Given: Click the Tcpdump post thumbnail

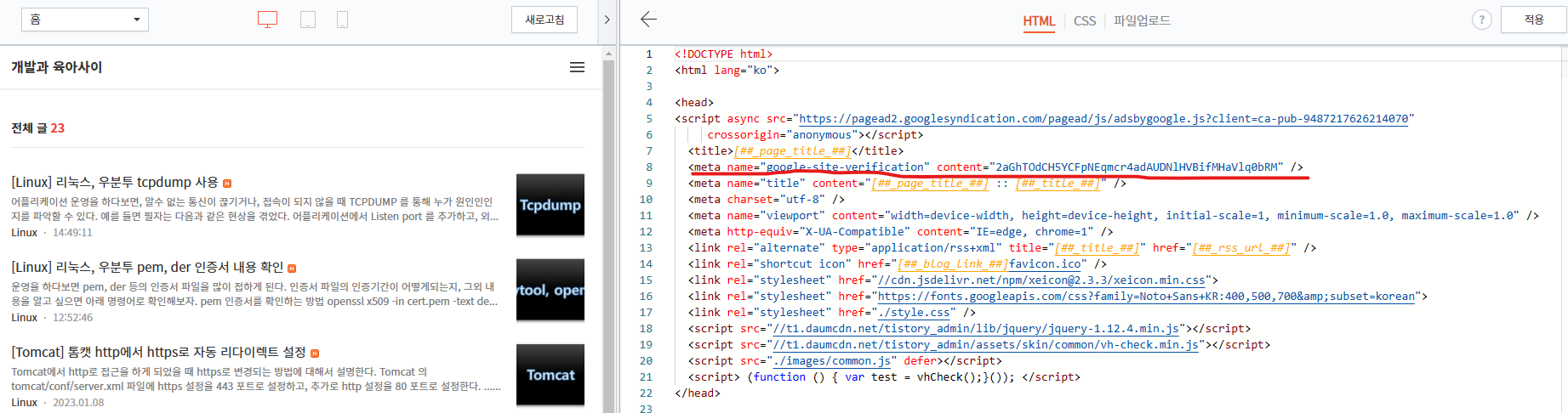Looking at the screenshot, I should [x=550, y=205].
